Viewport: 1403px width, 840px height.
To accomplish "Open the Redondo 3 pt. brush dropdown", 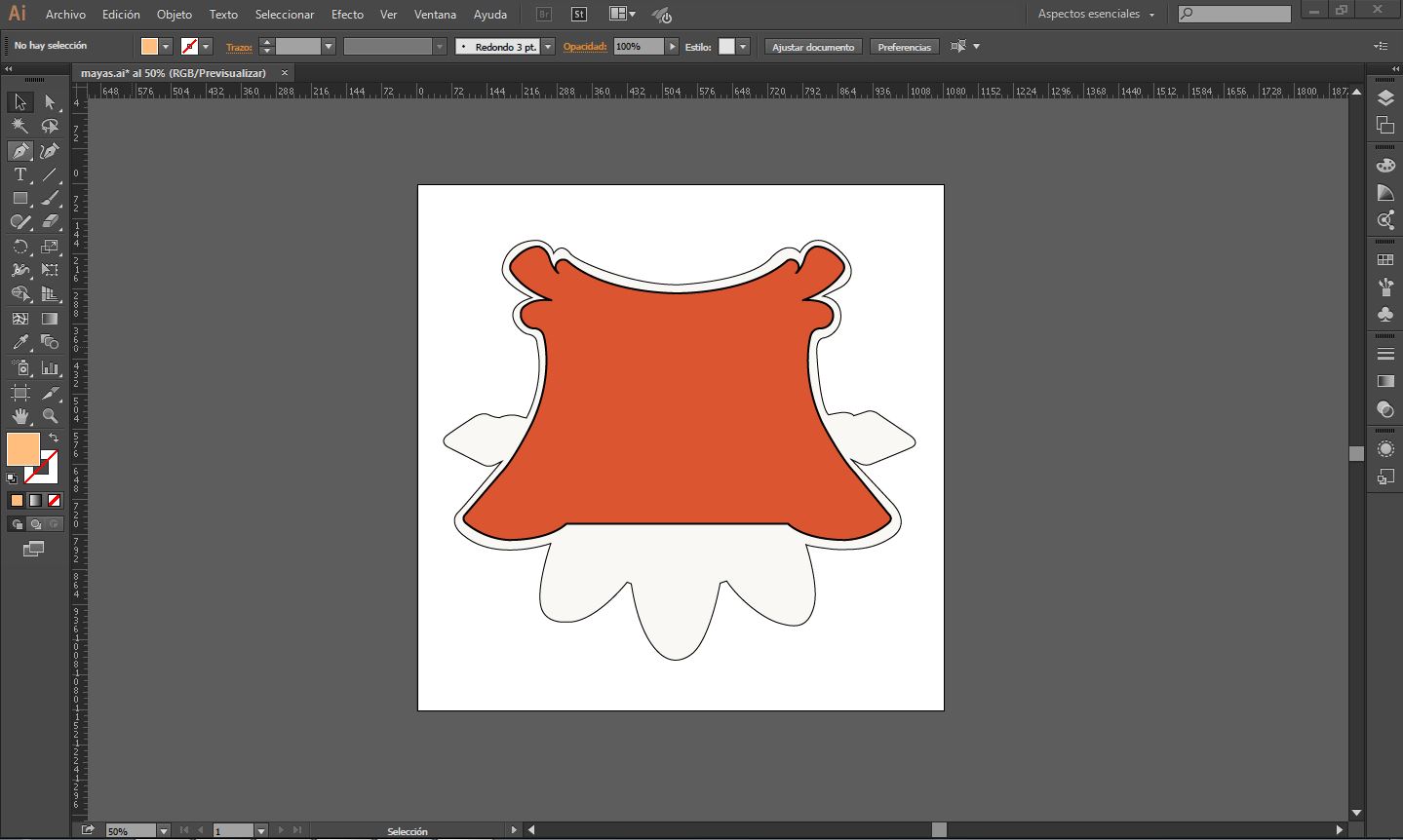I will point(548,47).
